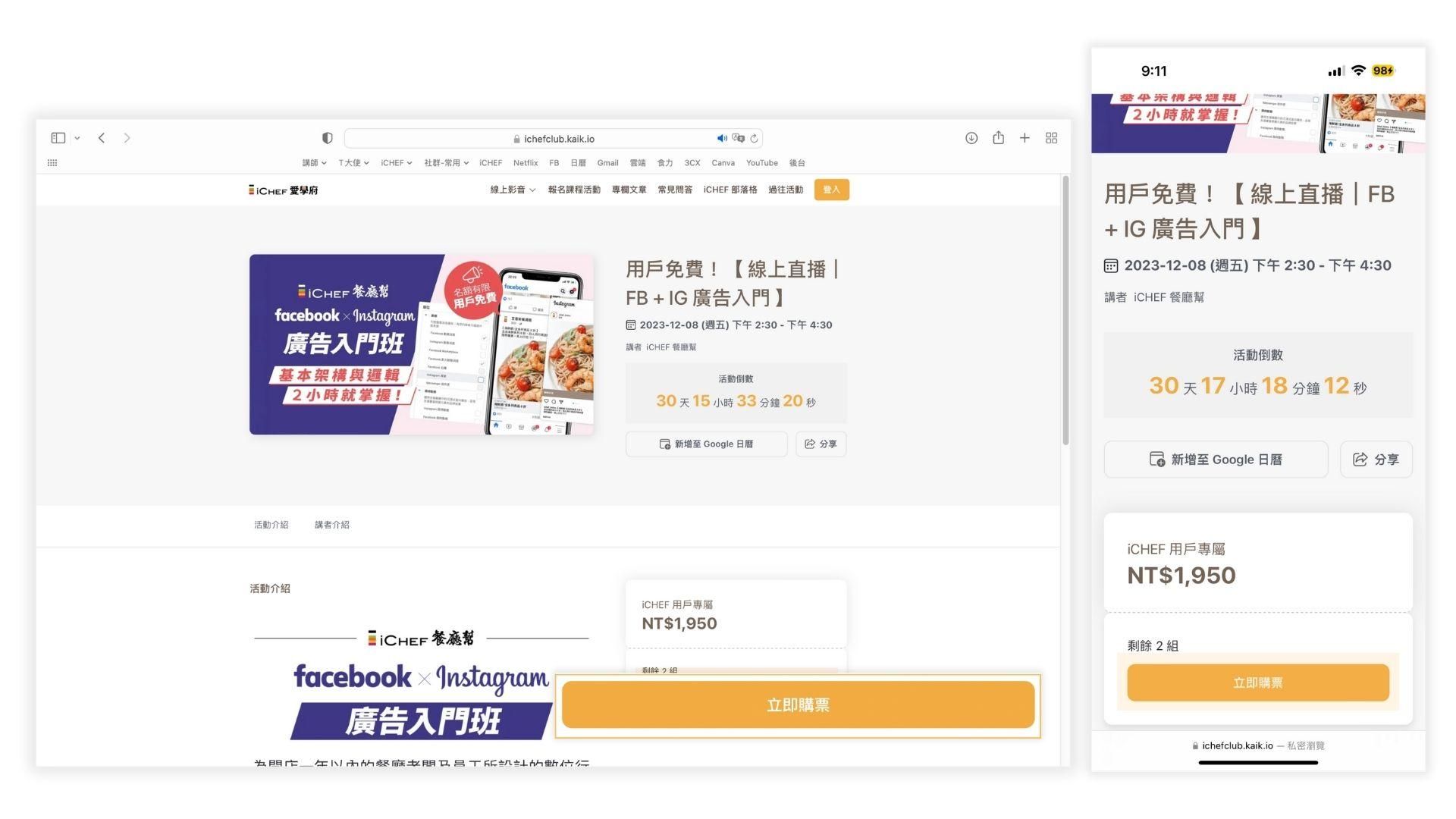Open a new tab with the plus icon
The image size is (1456, 819).
pos(1025,138)
